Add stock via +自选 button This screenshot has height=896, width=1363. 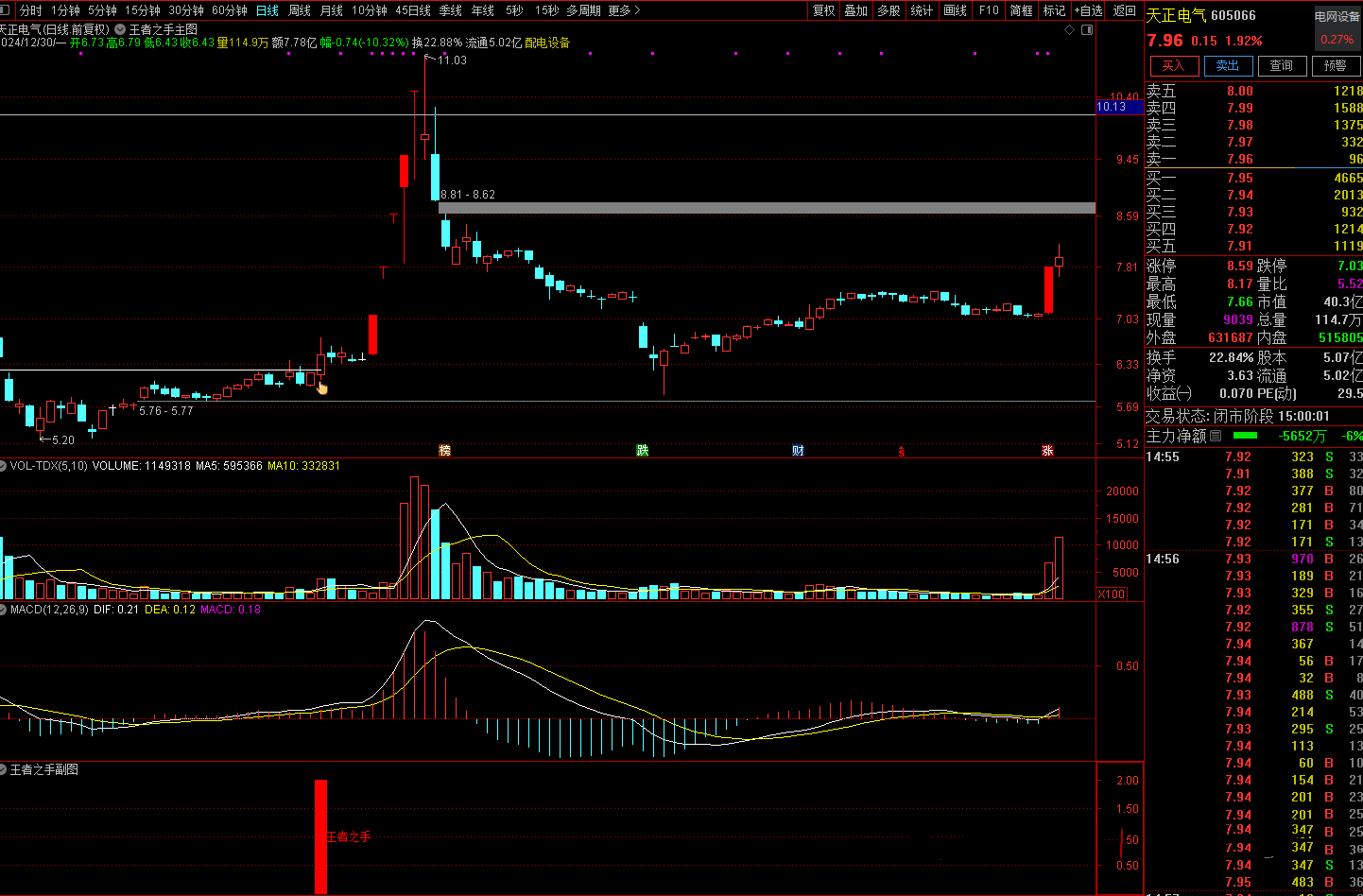1088,10
